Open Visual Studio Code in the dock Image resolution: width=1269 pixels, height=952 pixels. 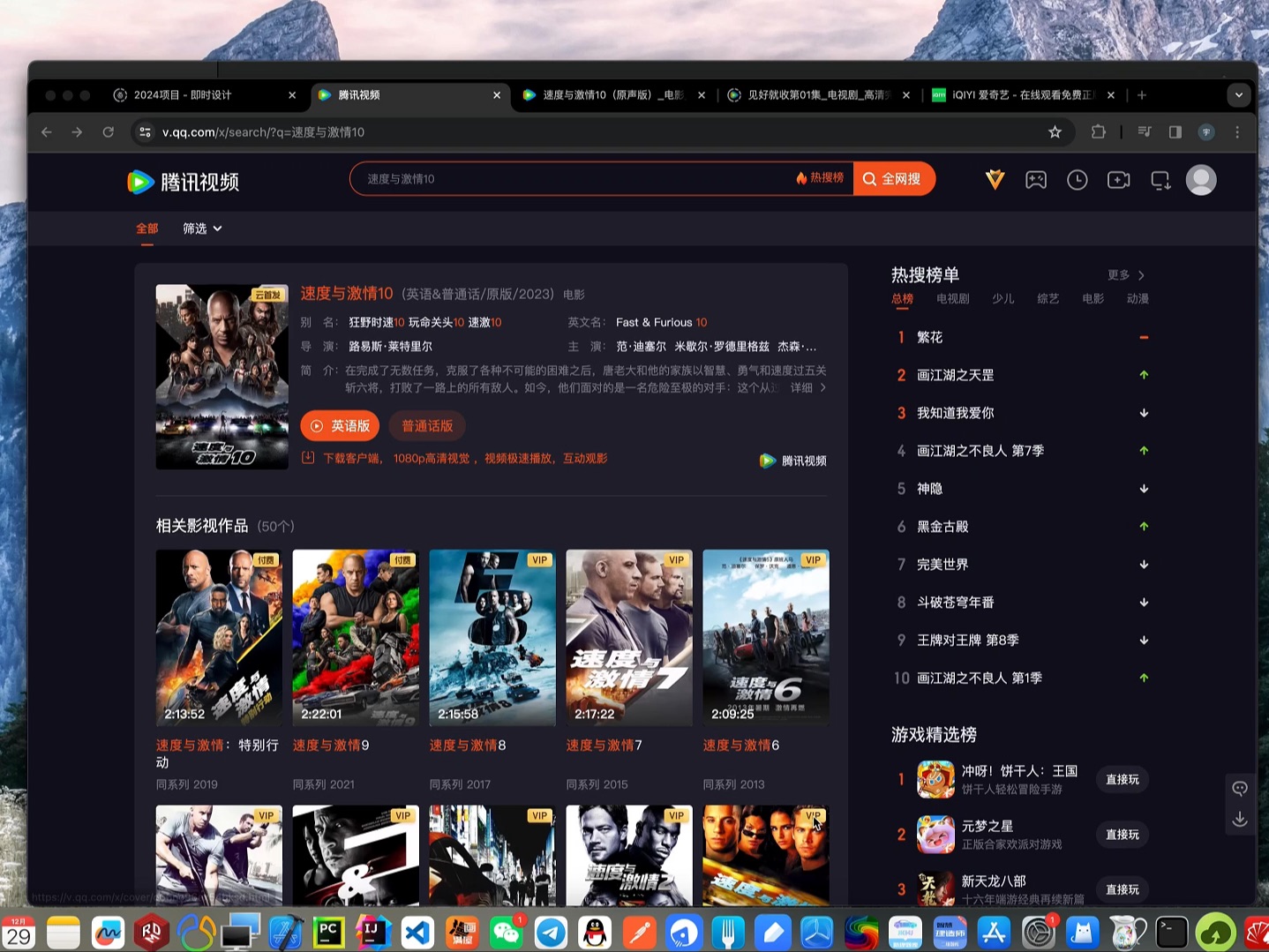(417, 933)
